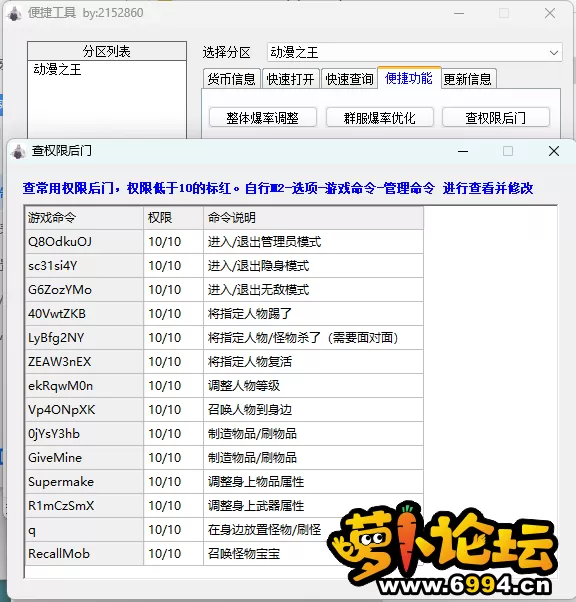Image resolution: width=576 pixels, height=602 pixels.
Task: Click 调整身上武器属性 description cell
Action: coord(313,506)
